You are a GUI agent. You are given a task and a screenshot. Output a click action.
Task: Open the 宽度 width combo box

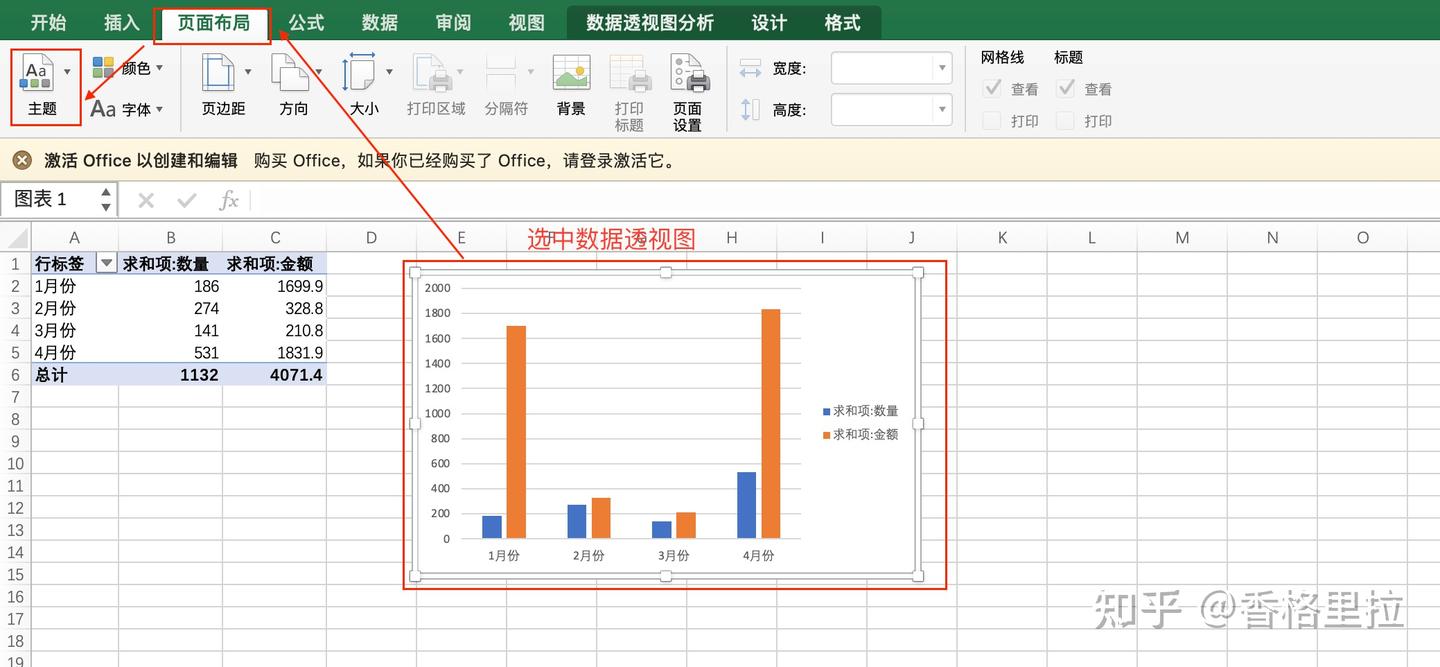click(891, 68)
